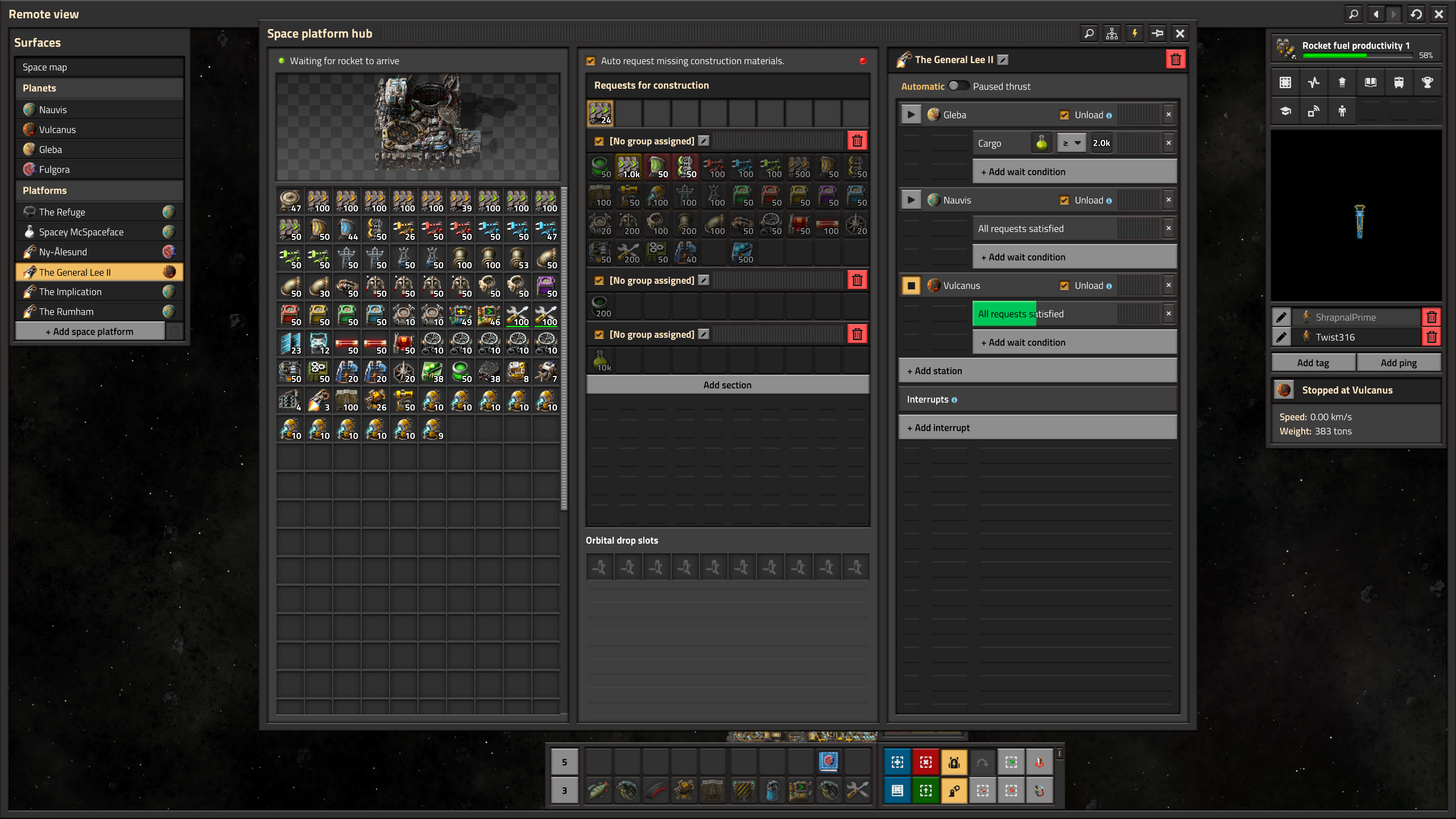Screen dimensions: 1456x819
Task: Toggle Unload checkbox for Gleba
Action: click(1064, 115)
